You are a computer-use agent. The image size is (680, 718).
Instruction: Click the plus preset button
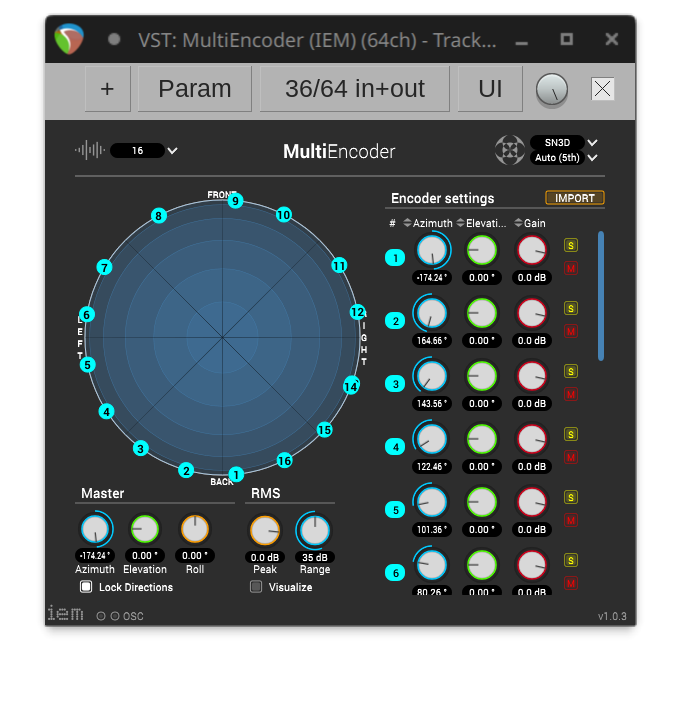(x=108, y=88)
